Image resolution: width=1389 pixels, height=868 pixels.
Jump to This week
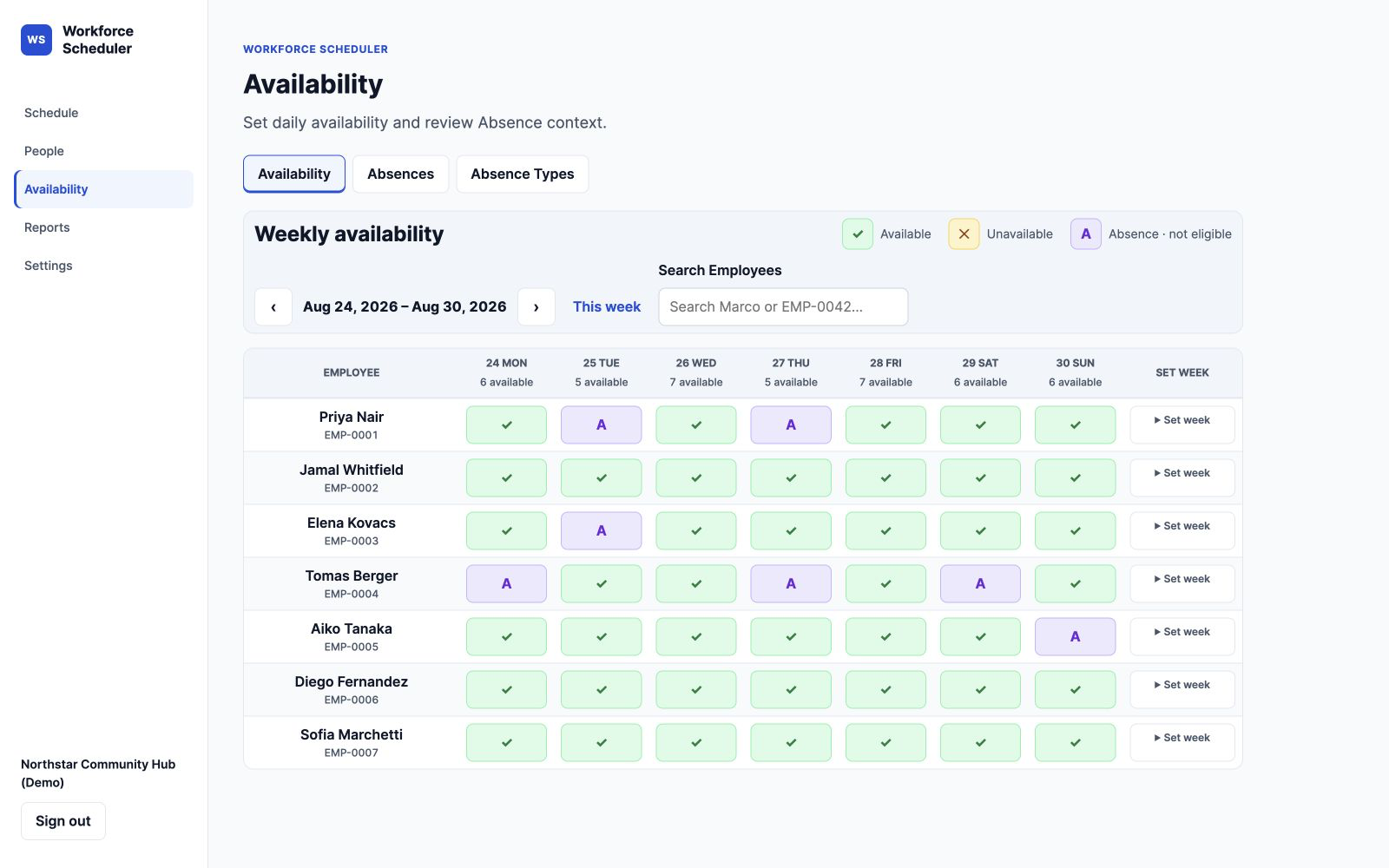click(607, 307)
